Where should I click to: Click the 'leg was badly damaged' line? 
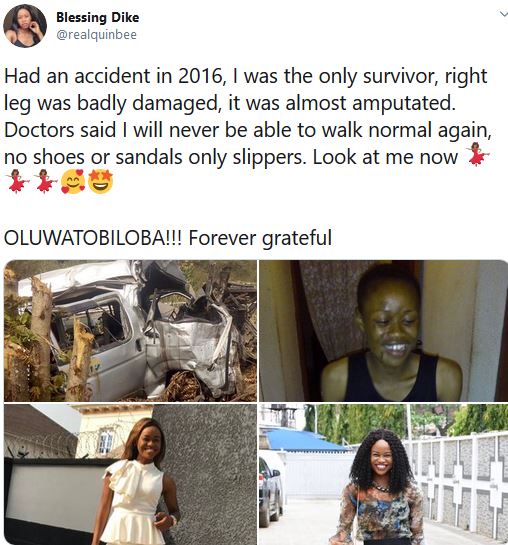[230, 103]
